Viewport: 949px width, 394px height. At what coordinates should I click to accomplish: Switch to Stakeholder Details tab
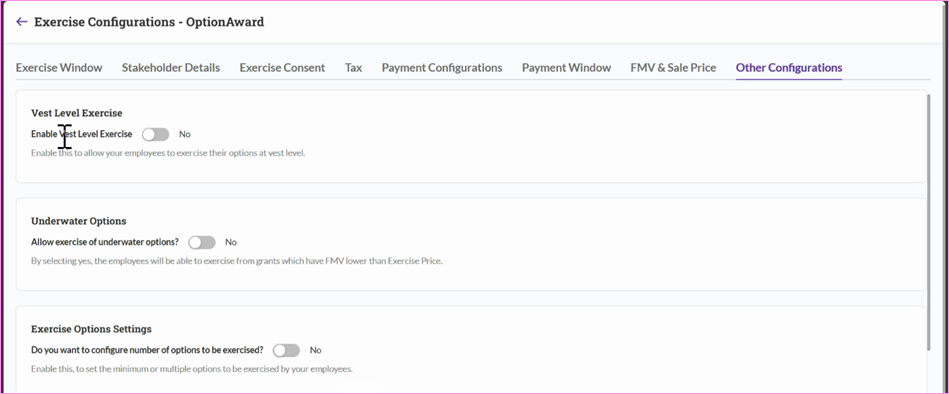[171, 68]
